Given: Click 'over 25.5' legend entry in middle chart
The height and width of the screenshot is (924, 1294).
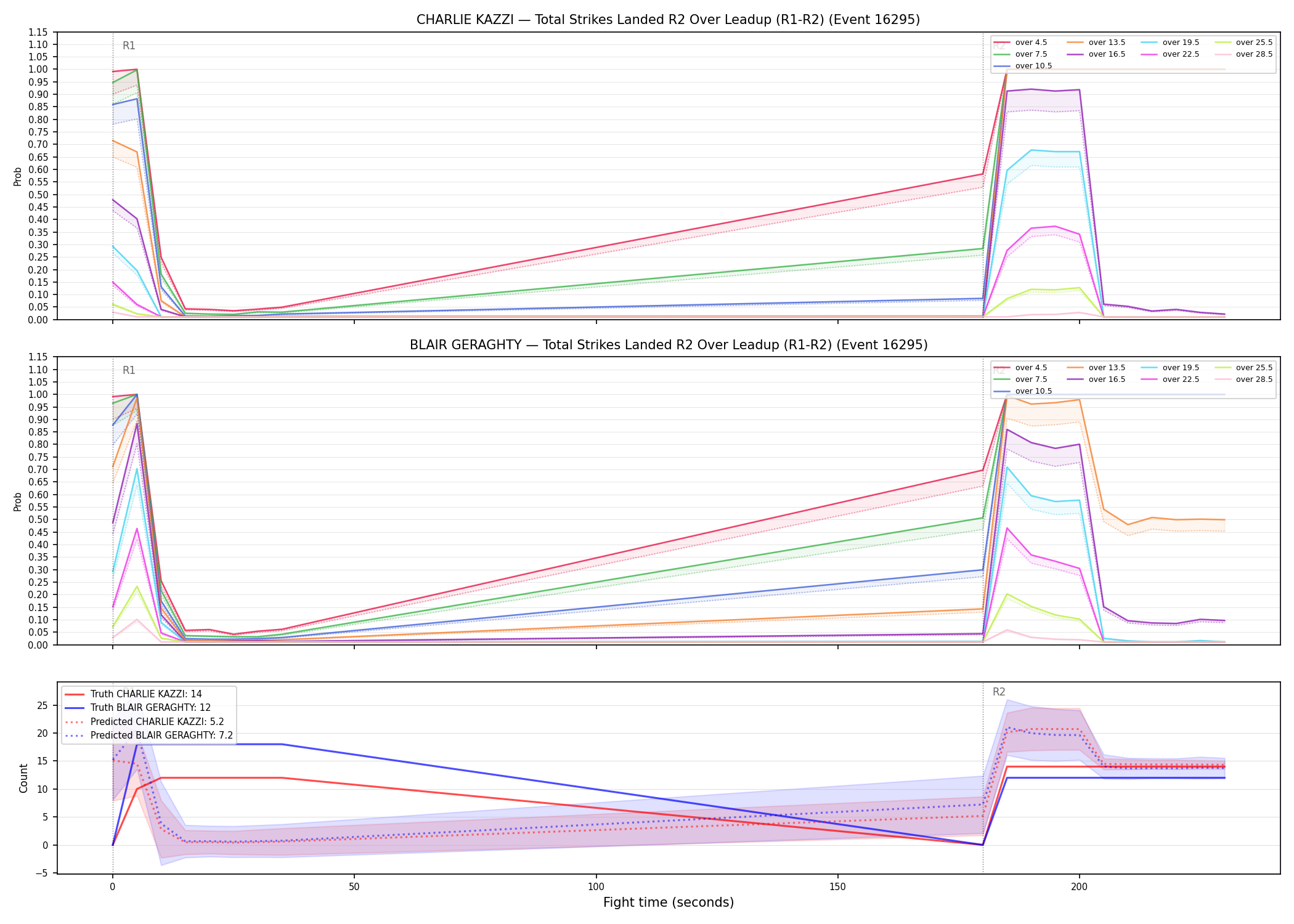Looking at the screenshot, I should pyautogui.click(x=1243, y=368).
